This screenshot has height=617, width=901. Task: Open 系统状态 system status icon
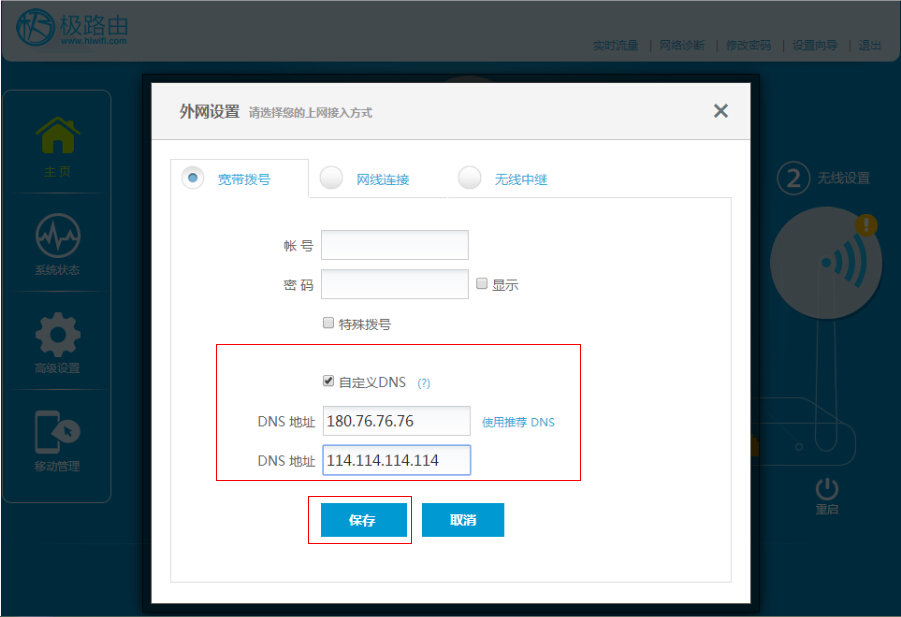(57, 236)
